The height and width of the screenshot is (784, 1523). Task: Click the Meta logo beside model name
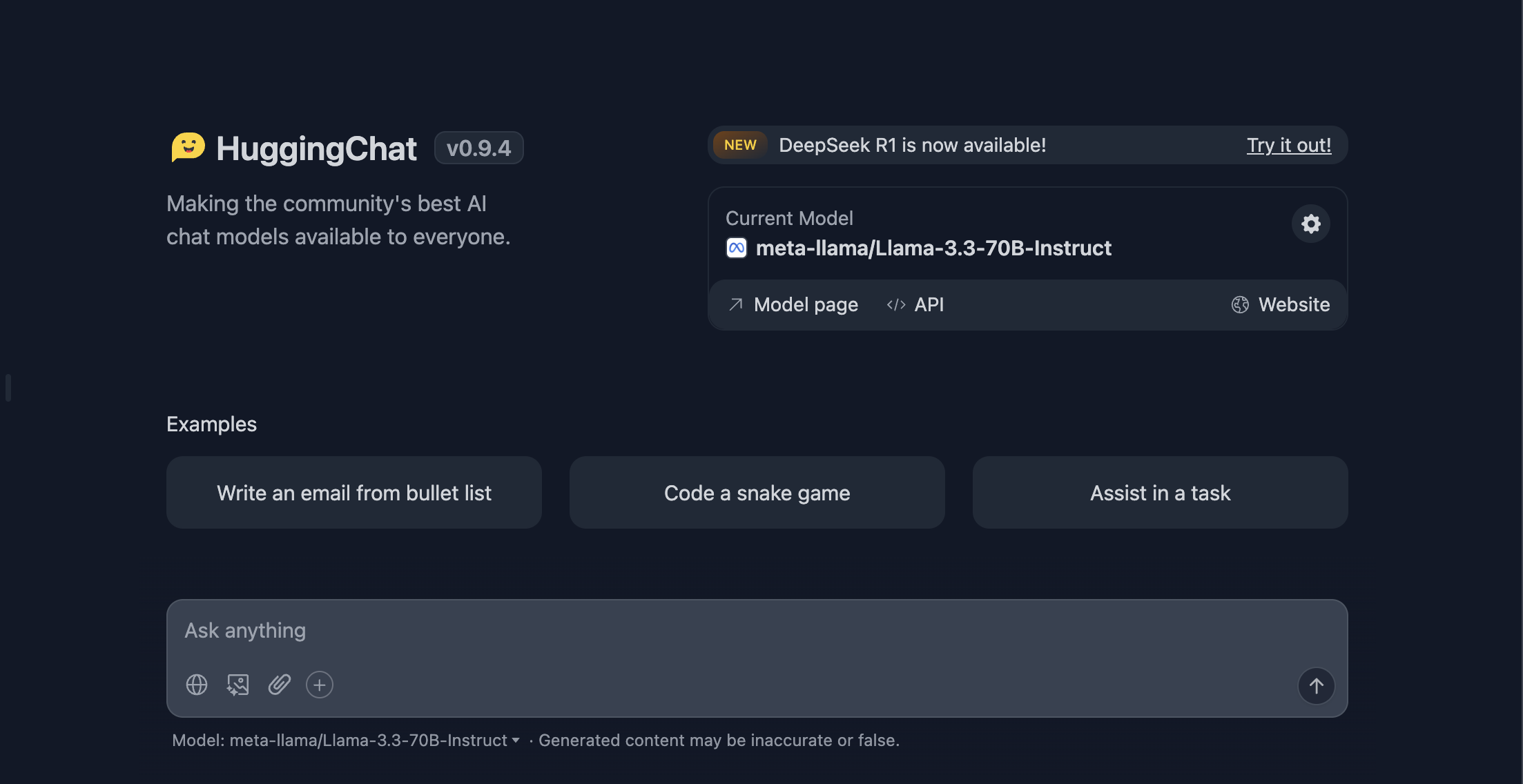(x=737, y=248)
